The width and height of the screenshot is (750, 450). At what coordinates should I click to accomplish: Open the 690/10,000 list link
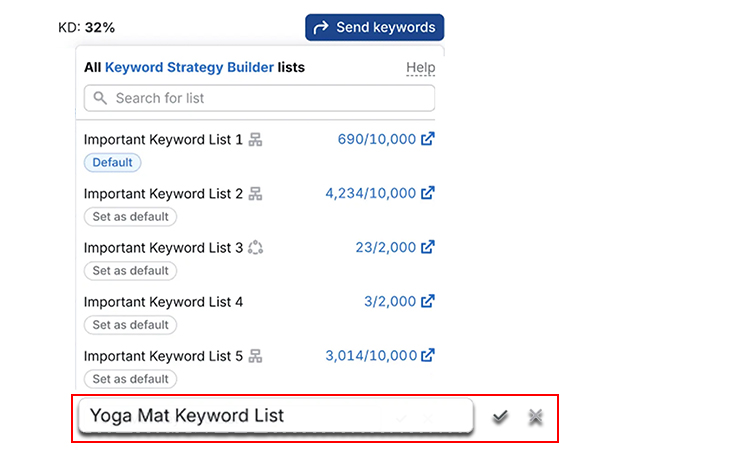click(376, 139)
